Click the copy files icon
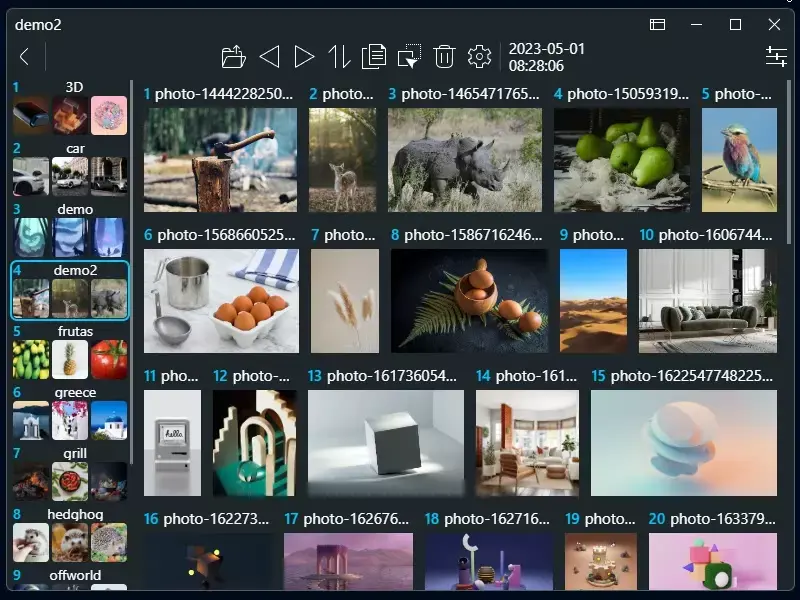Screen dimensions: 800x600 point(374,57)
